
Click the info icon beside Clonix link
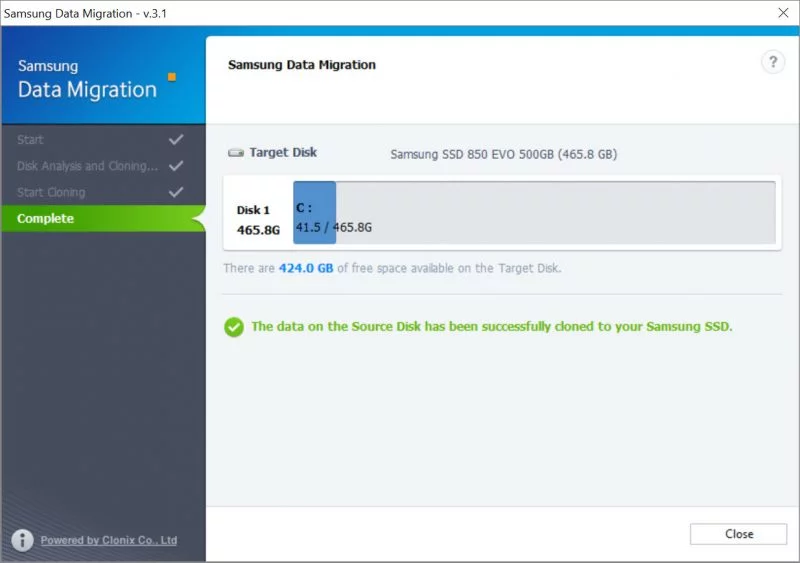click(x=22, y=540)
